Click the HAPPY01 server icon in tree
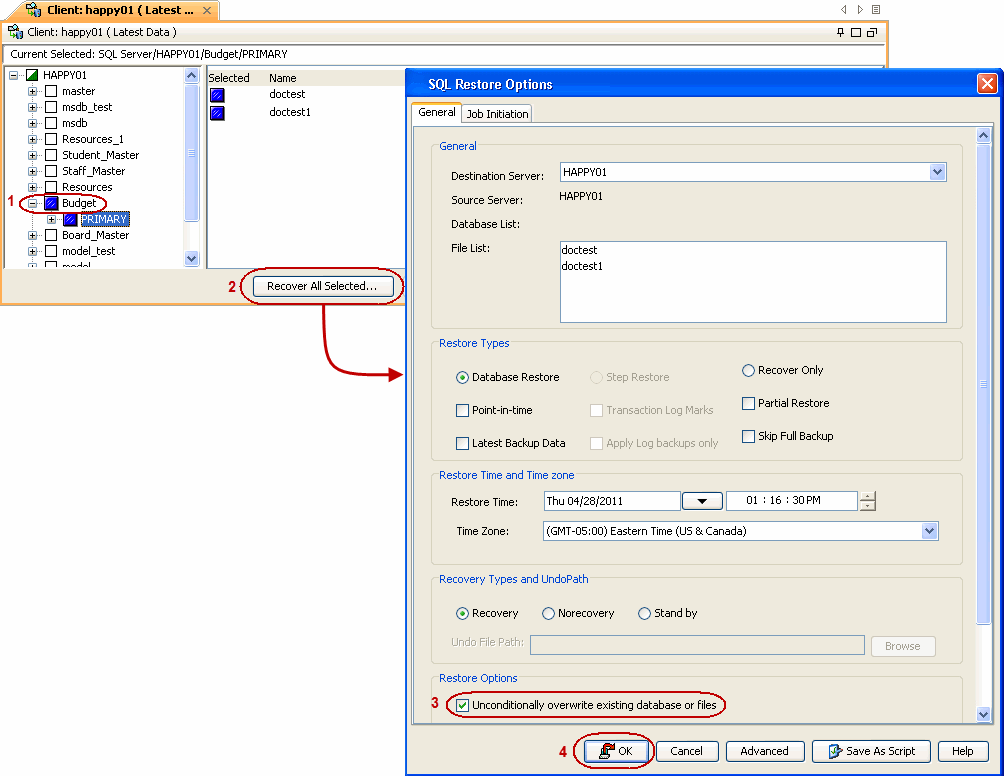 (x=32, y=75)
